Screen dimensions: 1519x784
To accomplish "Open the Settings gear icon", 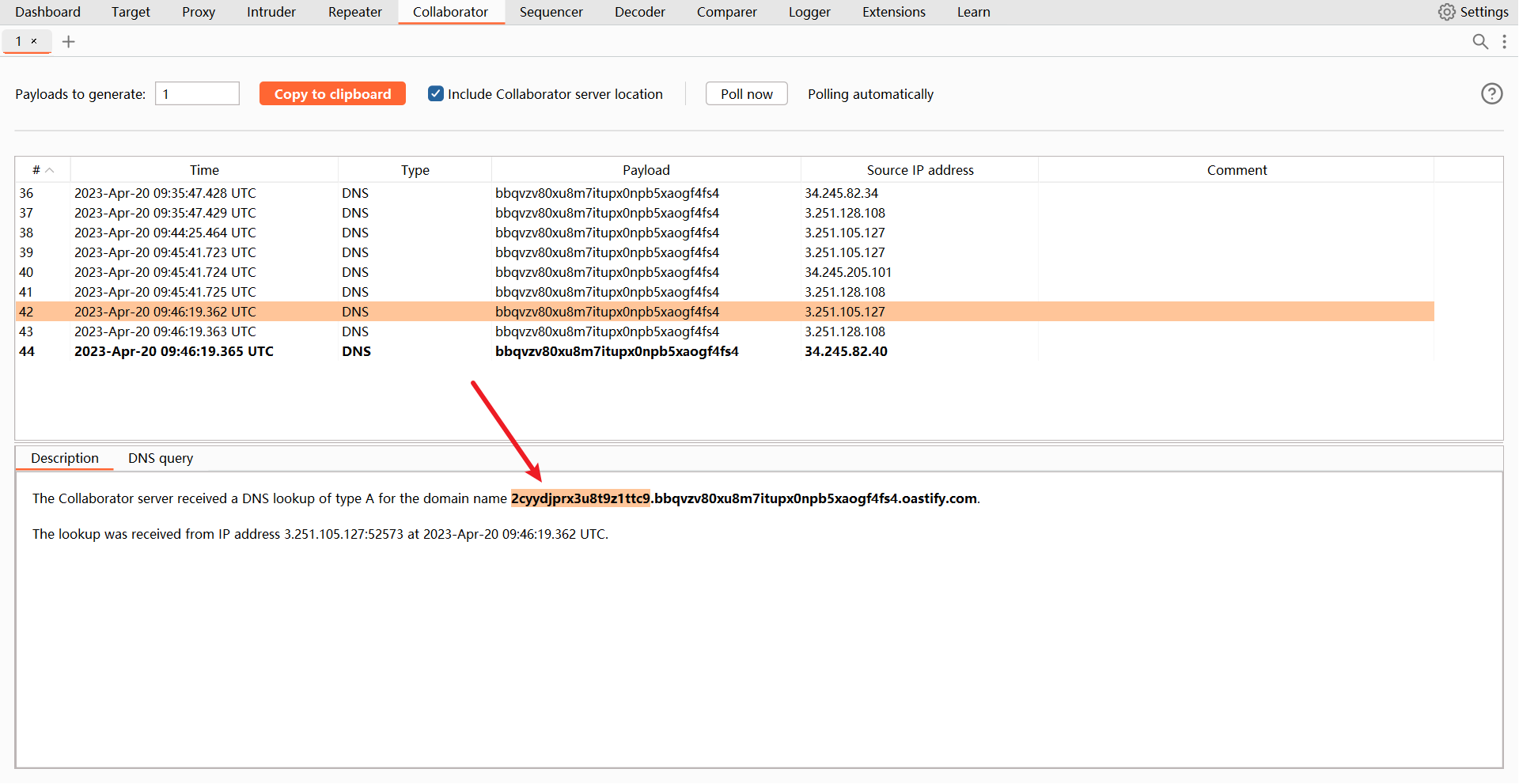I will (1446, 12).
